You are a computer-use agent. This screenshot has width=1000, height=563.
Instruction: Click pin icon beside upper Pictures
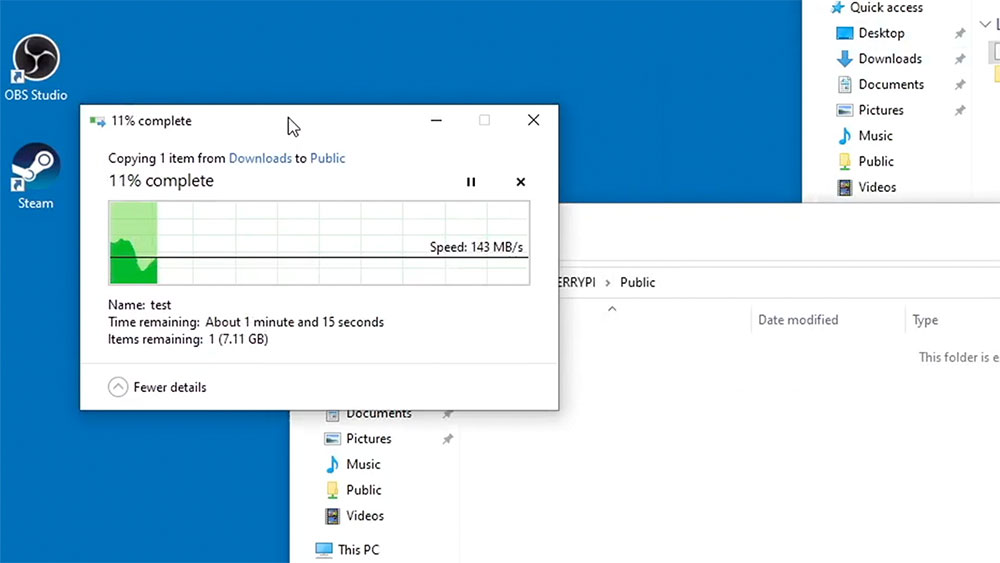pyautogui.click(x=960, y=110)
